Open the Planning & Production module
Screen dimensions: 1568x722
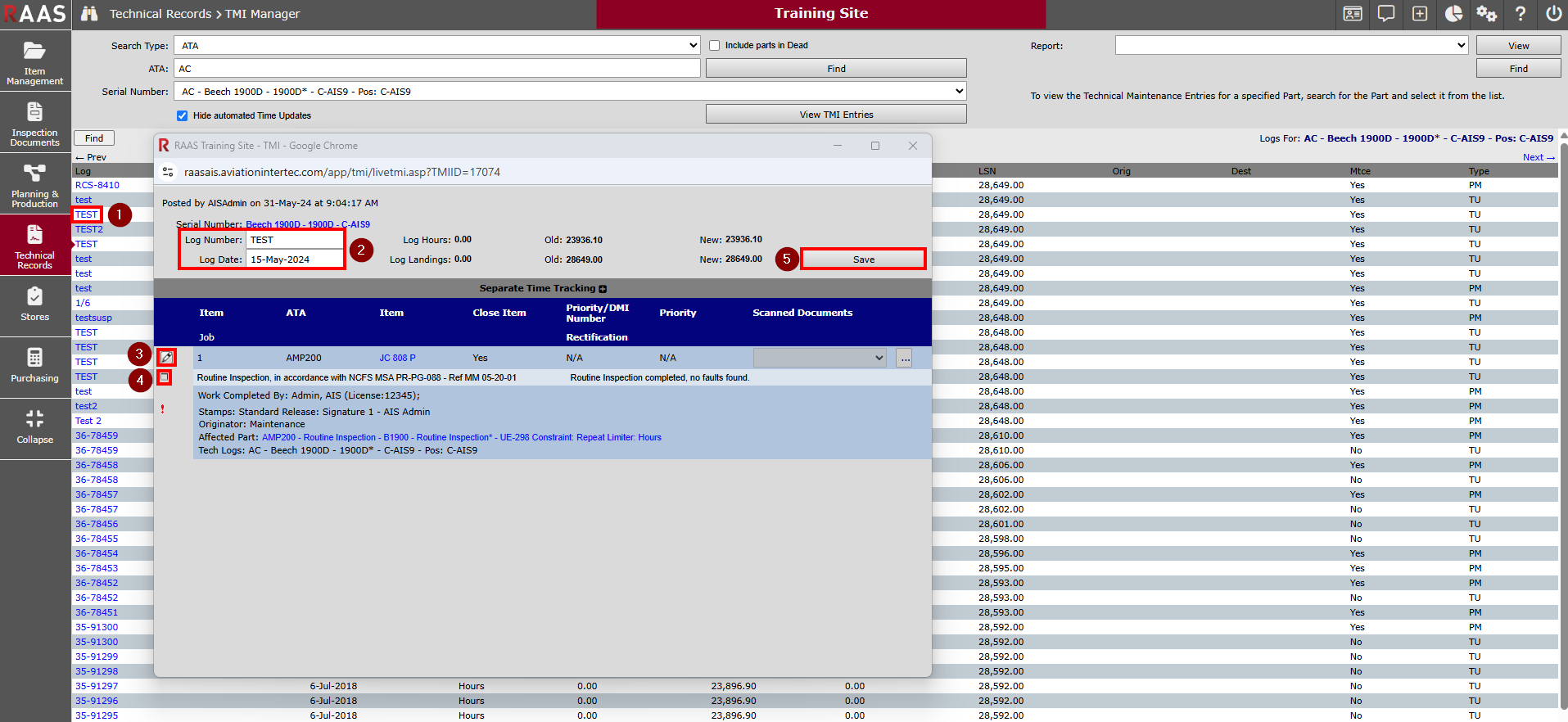(x=34, y=184)
